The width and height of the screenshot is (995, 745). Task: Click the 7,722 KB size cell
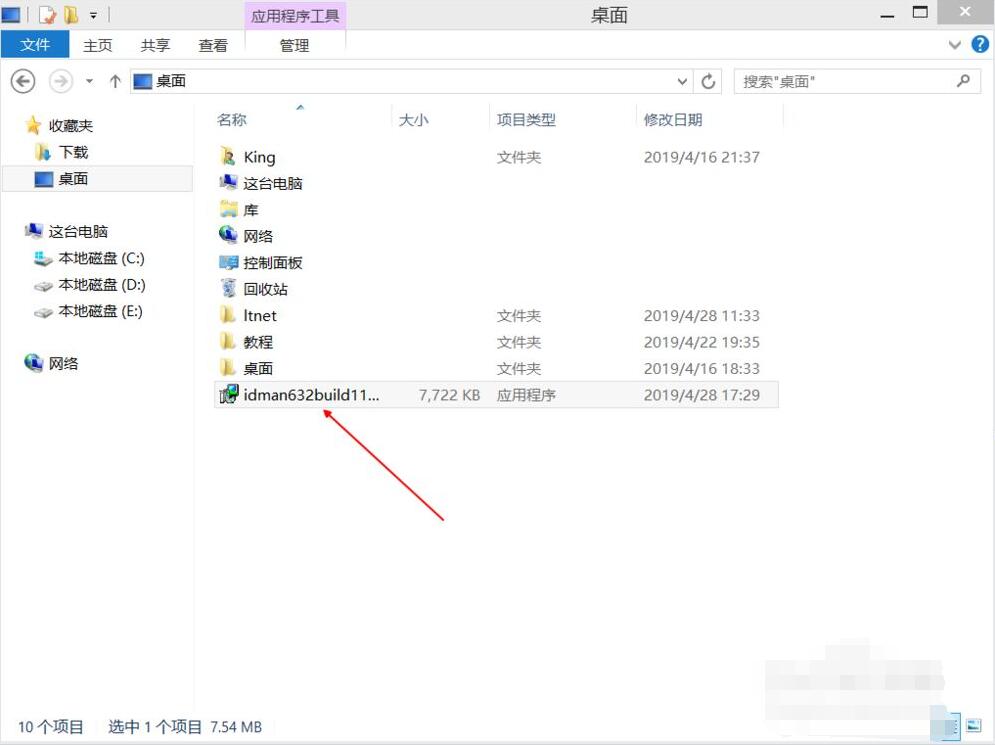[449, 395]
